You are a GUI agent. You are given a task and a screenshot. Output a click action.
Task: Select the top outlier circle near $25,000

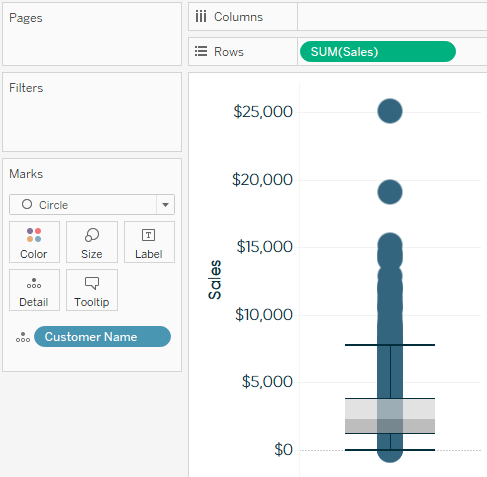tap(390, 111)
